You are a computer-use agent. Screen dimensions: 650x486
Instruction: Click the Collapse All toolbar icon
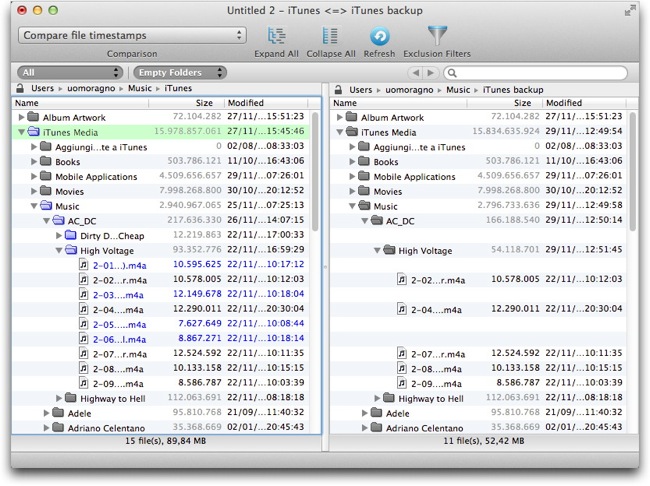point(330,36)
